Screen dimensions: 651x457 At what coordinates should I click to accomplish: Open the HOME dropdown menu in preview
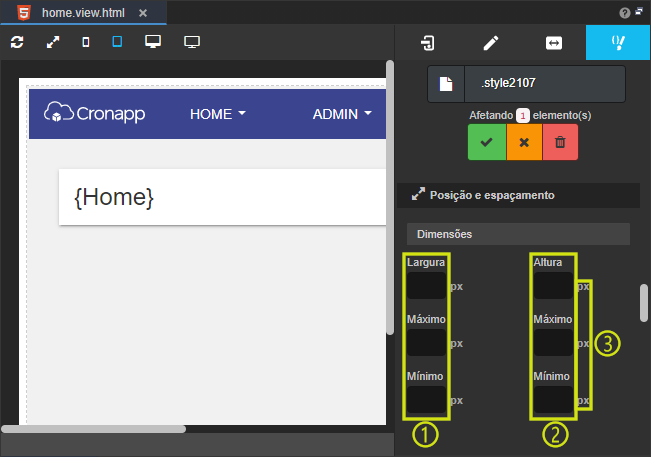218,114
